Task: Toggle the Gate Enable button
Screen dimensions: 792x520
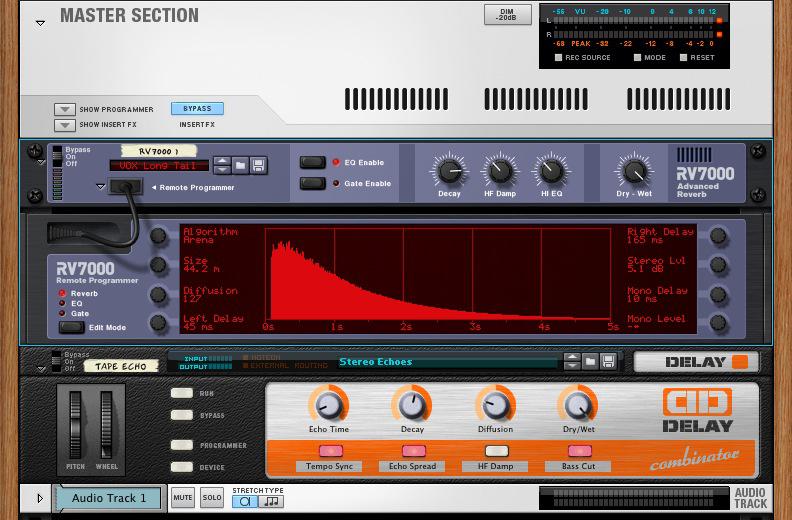Action: click(x=313, y=183)
